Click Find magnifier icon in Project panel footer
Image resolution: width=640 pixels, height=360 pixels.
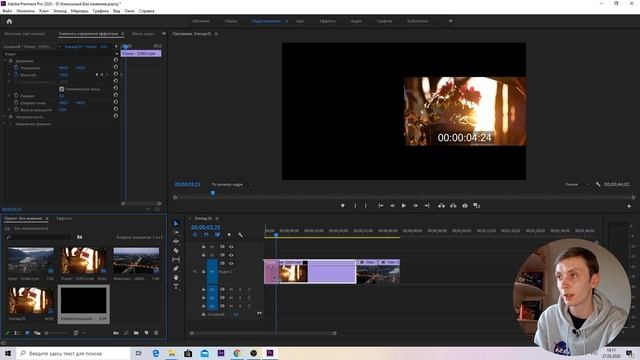pos(126,333)
